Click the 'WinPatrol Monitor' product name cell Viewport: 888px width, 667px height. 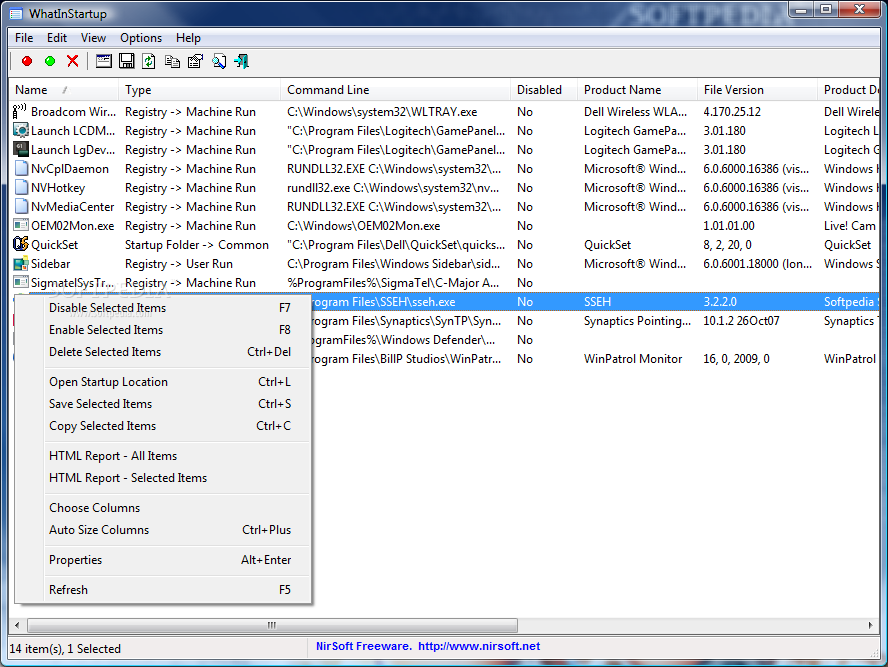[633, 359]
